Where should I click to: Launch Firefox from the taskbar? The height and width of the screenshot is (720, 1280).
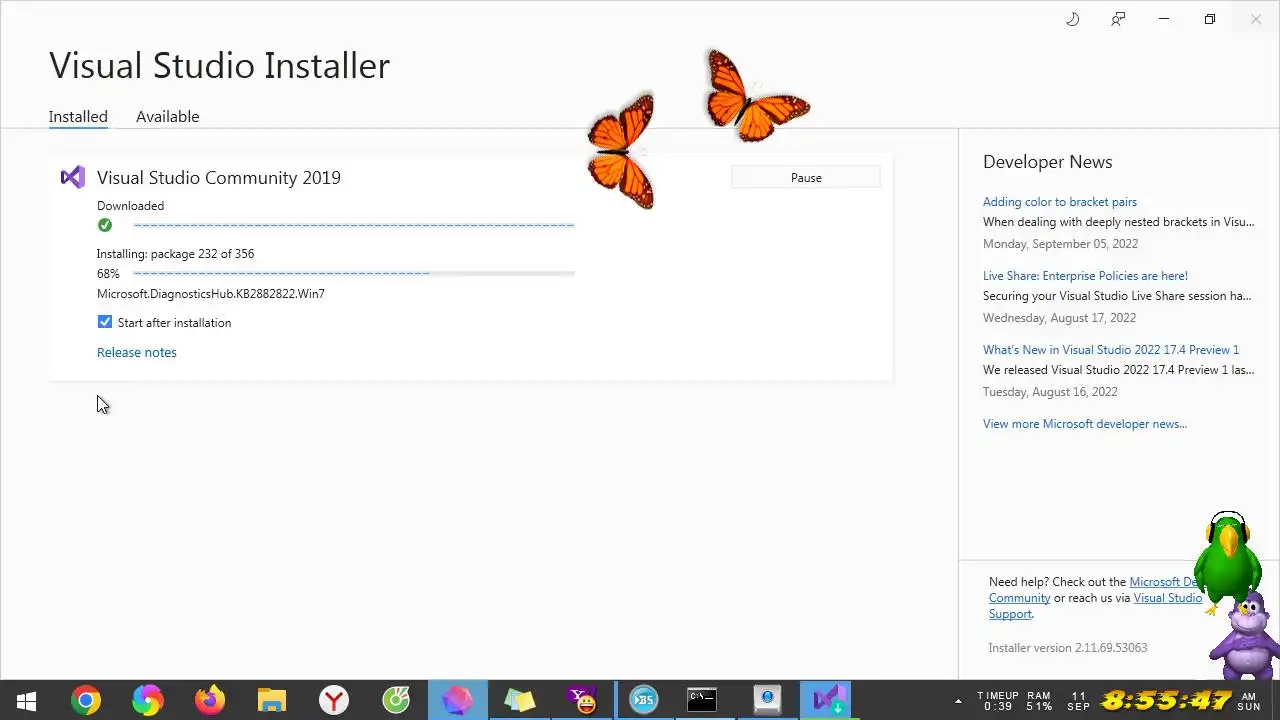[x=210, y=700]
